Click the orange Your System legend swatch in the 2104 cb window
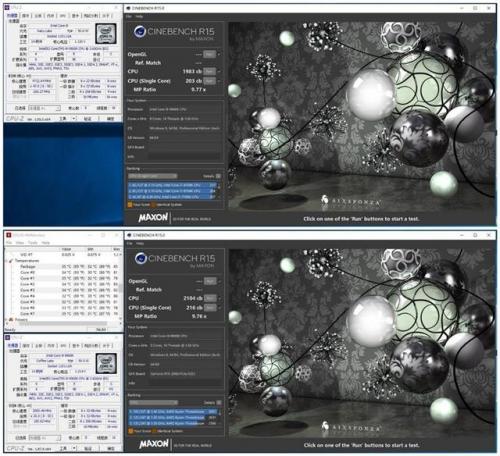 (x=130, y=431)
